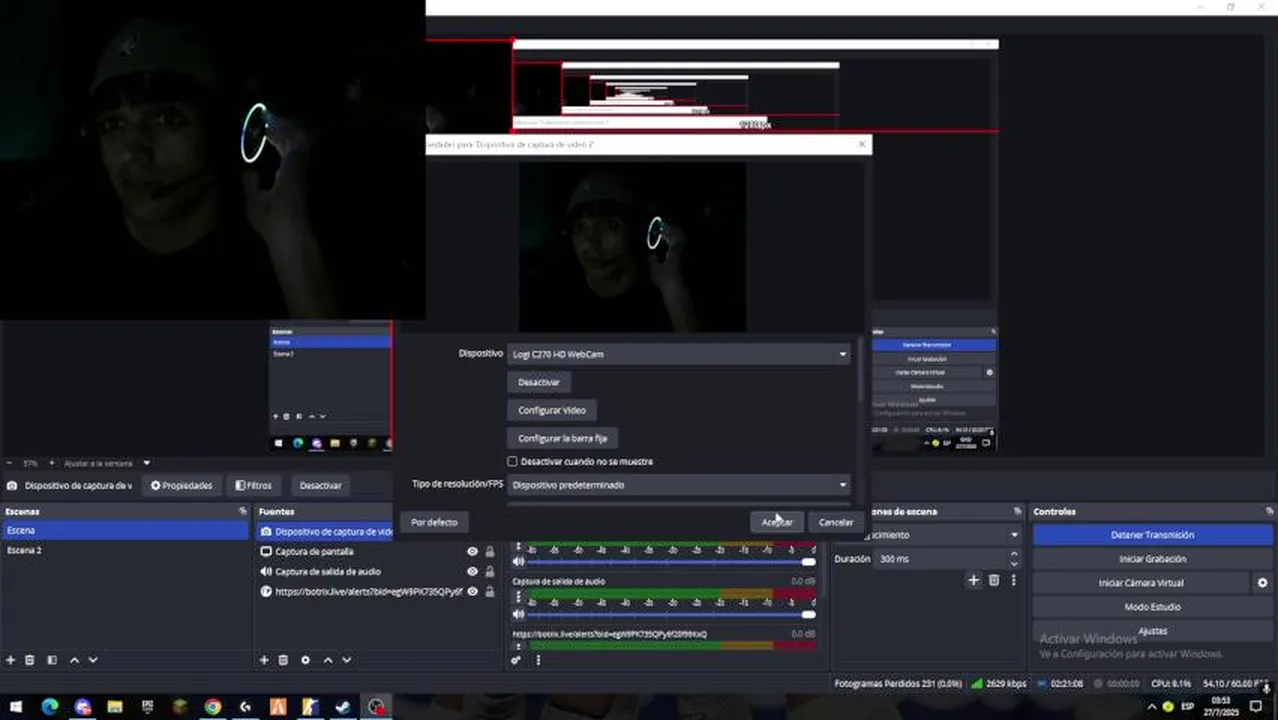Click Aceptar in properties dialog
This screenshot has height=720, width=1278.
pyautogui.click(x=777, y=522)
